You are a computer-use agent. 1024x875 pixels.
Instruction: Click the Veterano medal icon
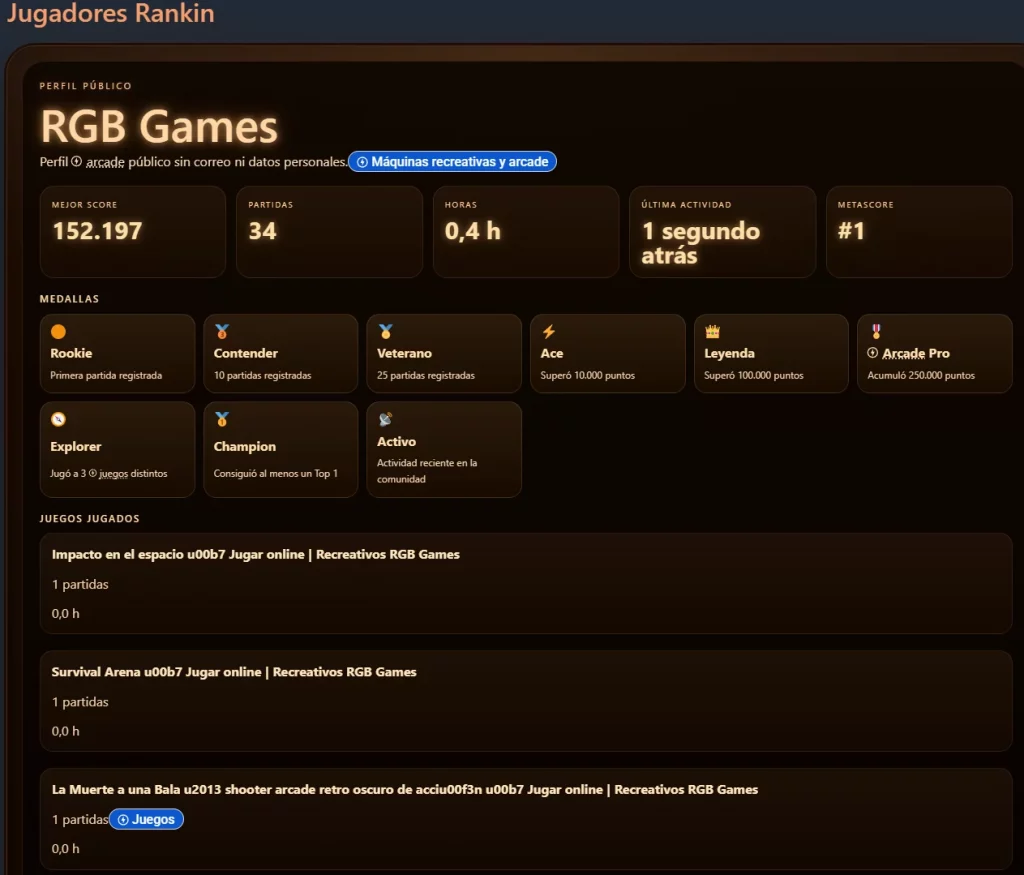[385, 332]
